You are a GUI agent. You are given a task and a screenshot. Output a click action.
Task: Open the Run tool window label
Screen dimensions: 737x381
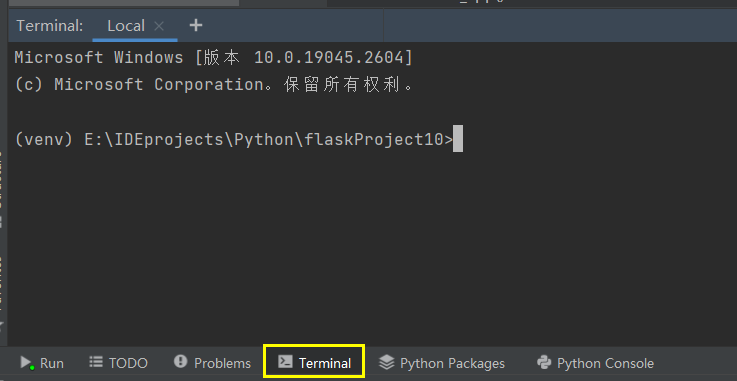(52, 363)
